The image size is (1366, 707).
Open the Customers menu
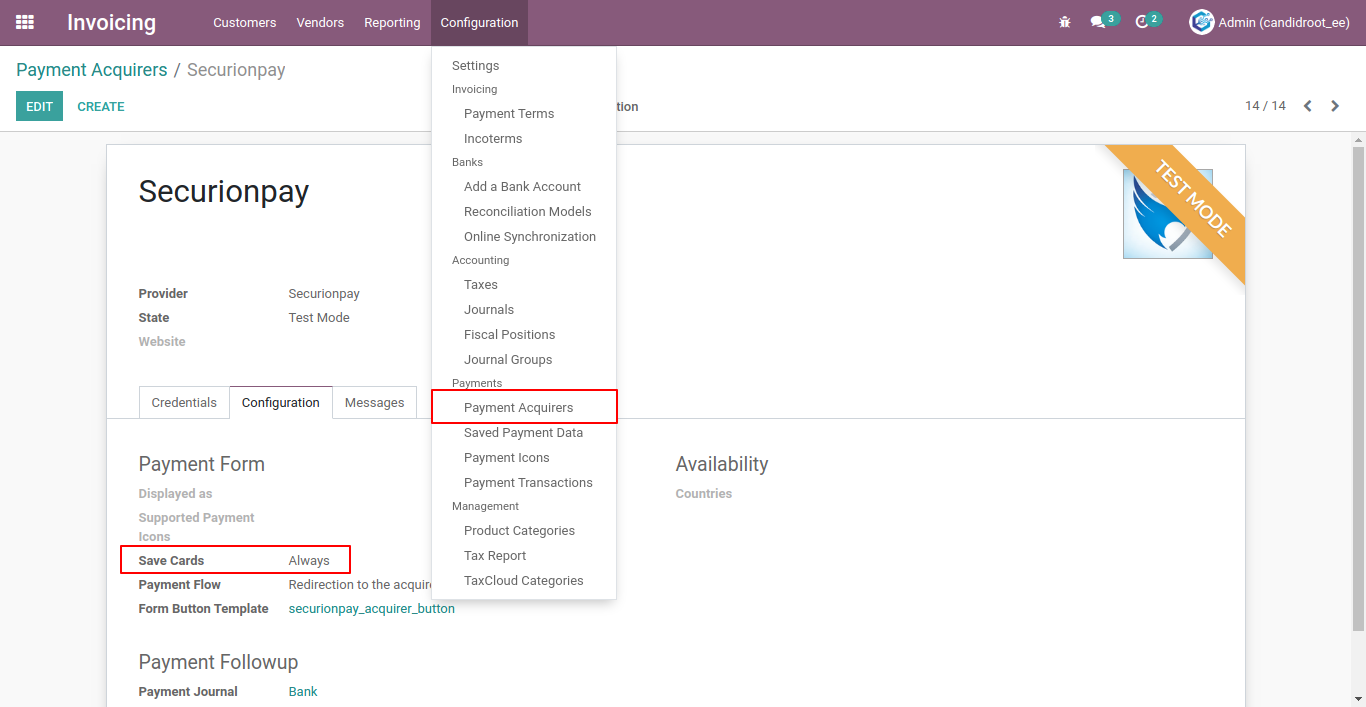point(244,23)
